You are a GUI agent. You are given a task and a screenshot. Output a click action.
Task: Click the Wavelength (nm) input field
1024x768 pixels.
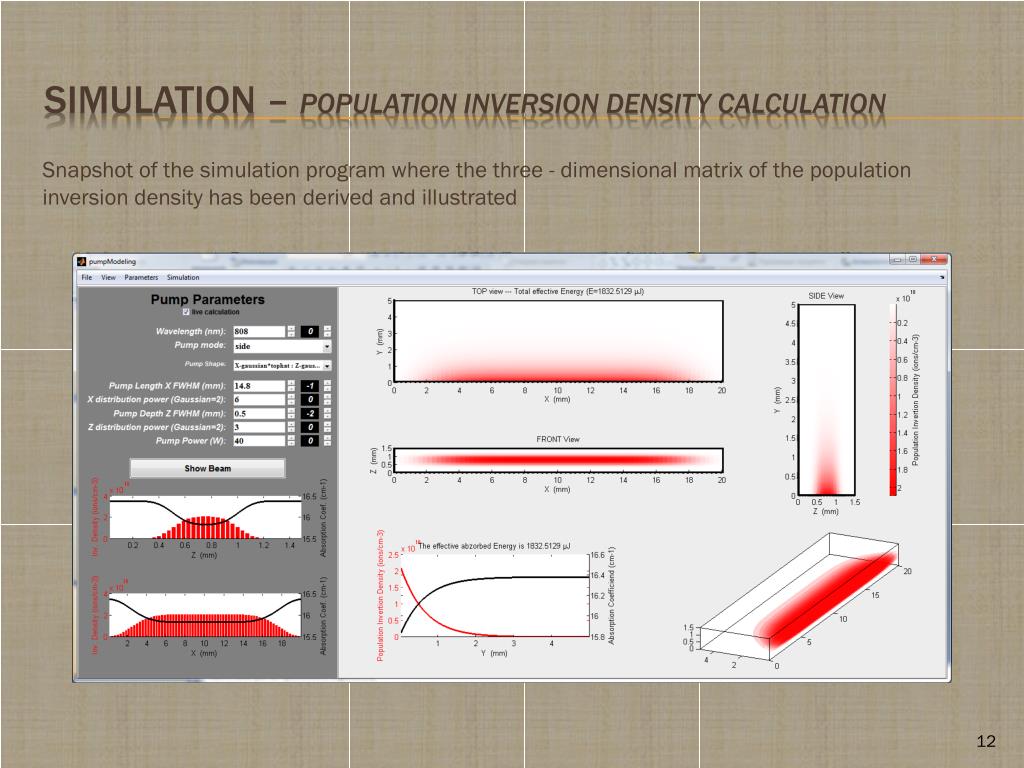[259, 331]
